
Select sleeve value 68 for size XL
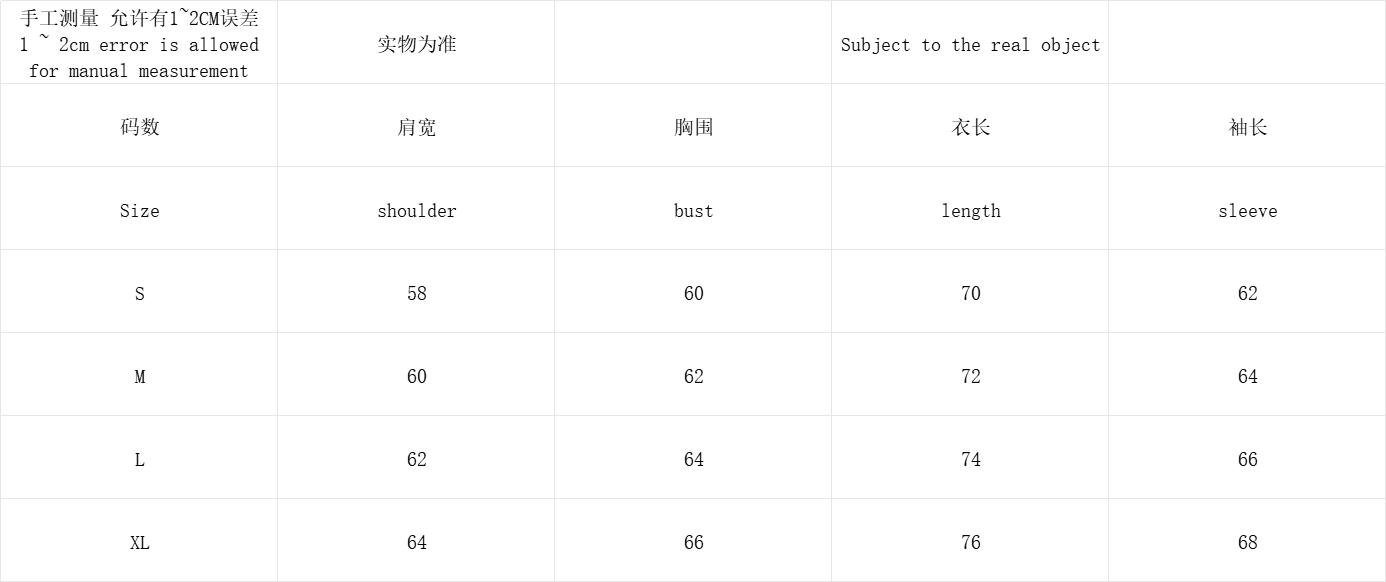(x=1247, y=542)
